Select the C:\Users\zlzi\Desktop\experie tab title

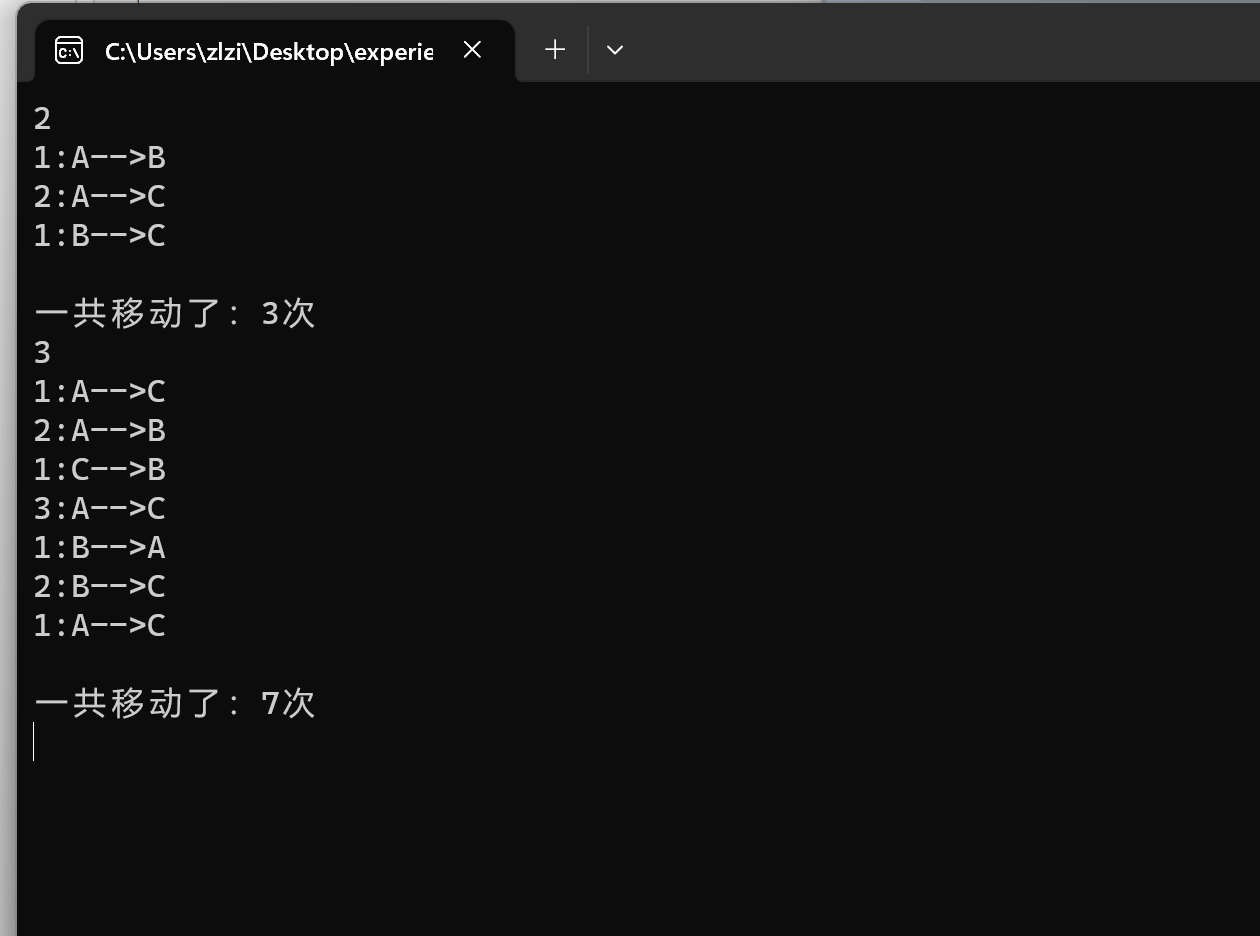268,51
